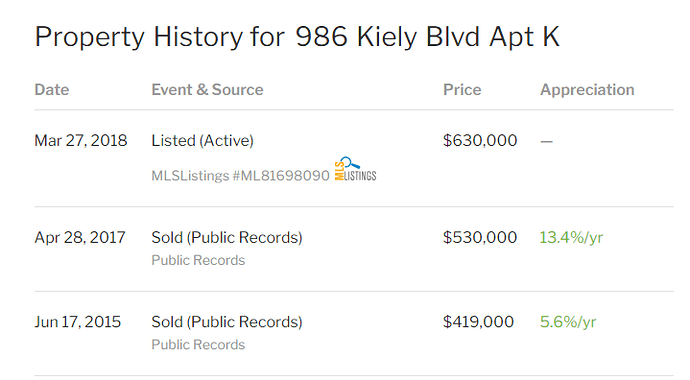
Task: Select the $630,000 listing price
Action: click(x=480, y=141)
